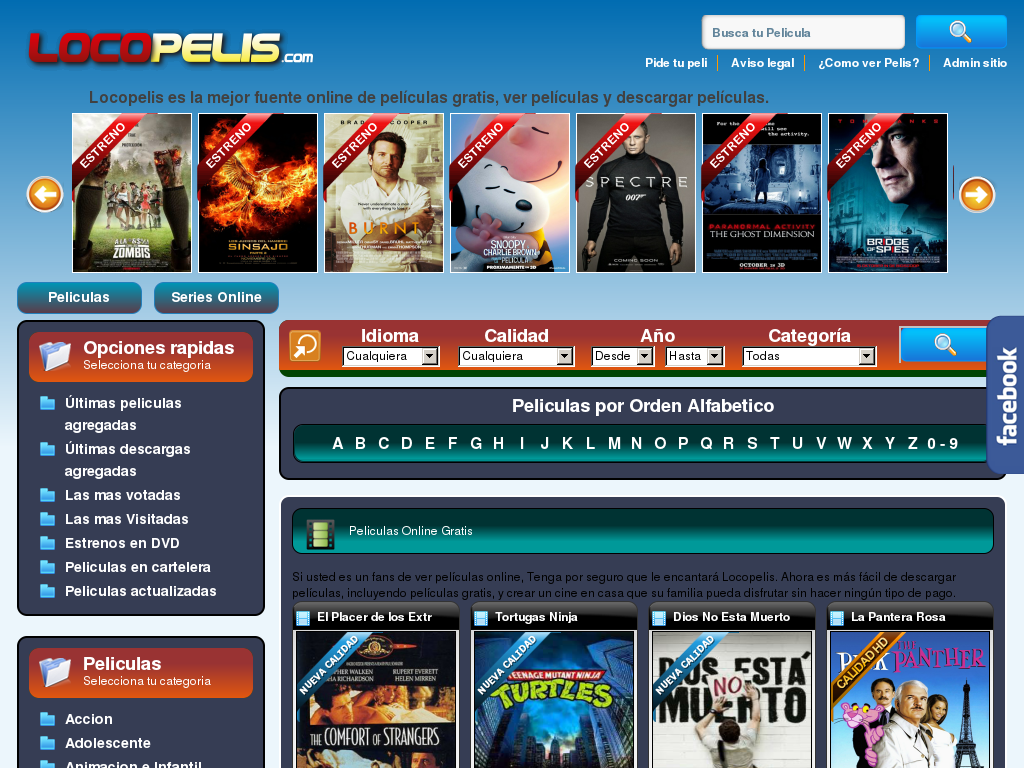Image resolution: width=1024 pixels, height=768 pixels.
Task: Click the filter reset refresh icon
Action: 305,345
